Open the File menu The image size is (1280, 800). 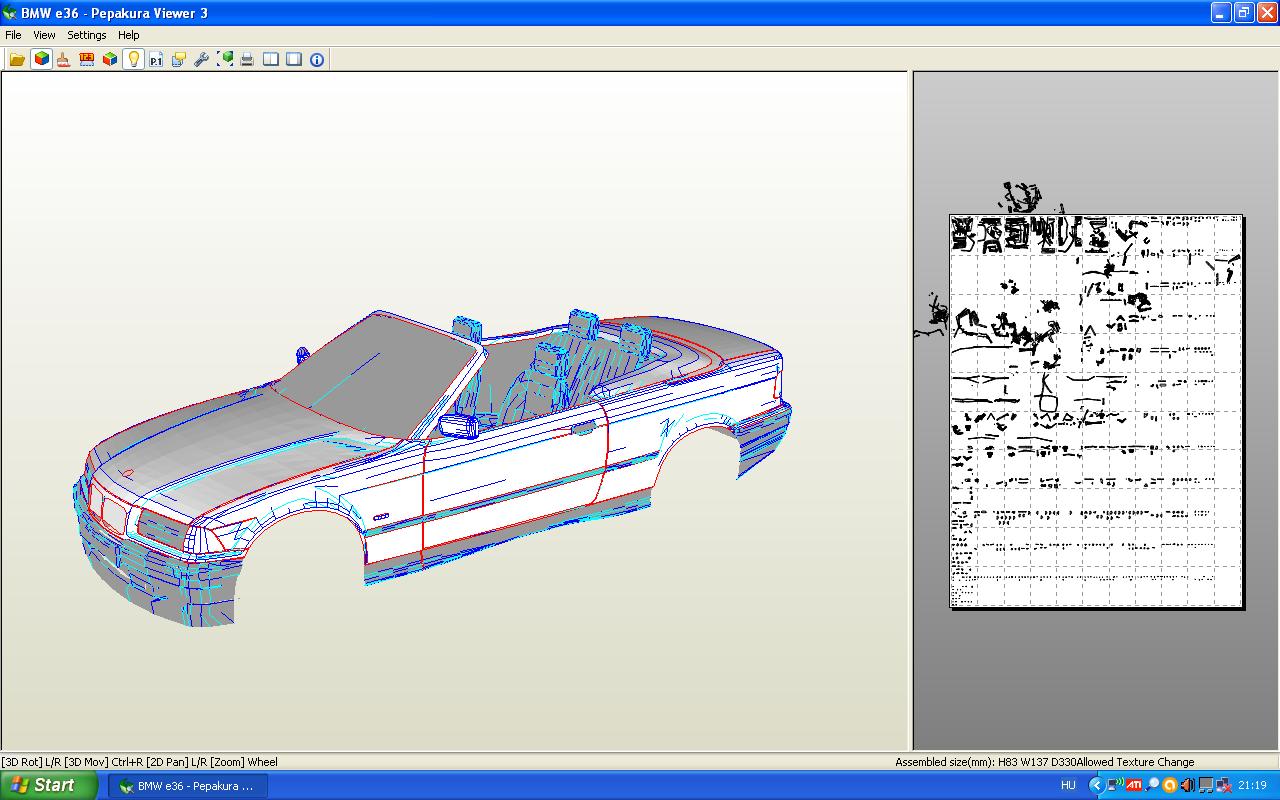(13, 35)
